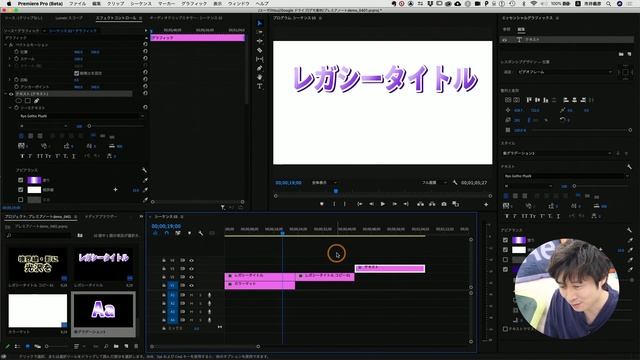Open the クリップ menu

tap(116, 4)
